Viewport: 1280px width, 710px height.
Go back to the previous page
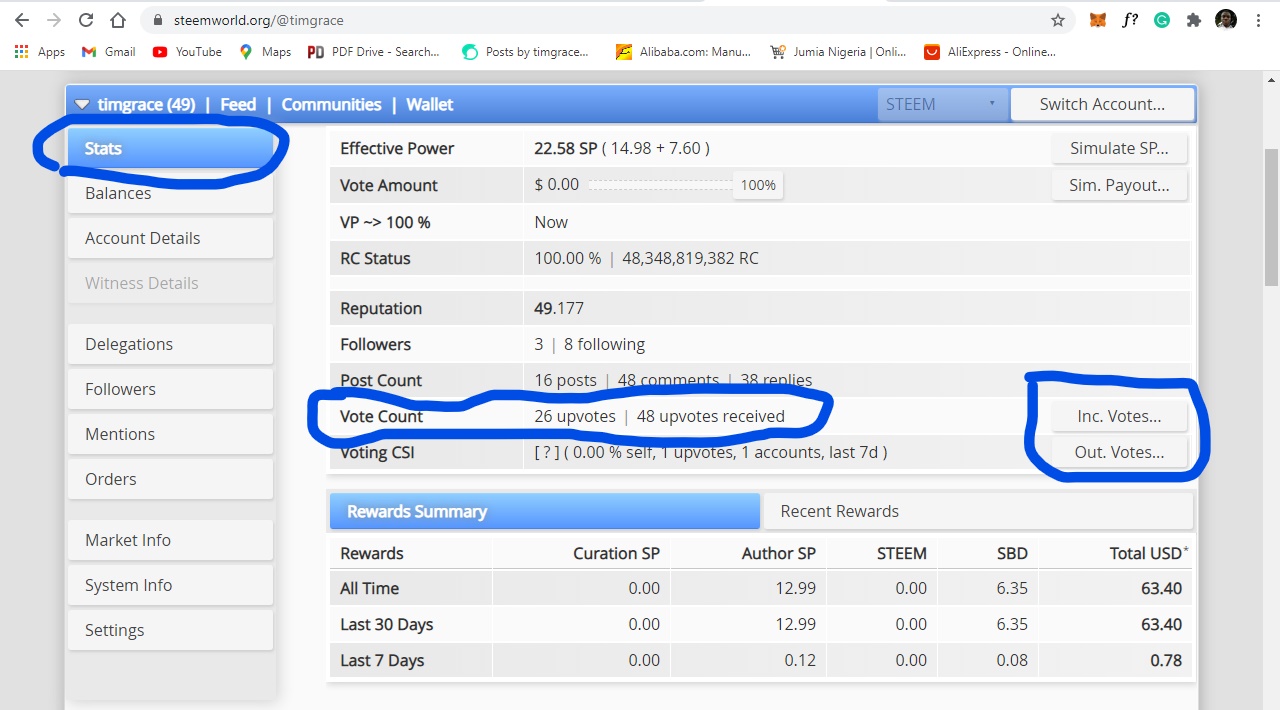pos(22,20)
